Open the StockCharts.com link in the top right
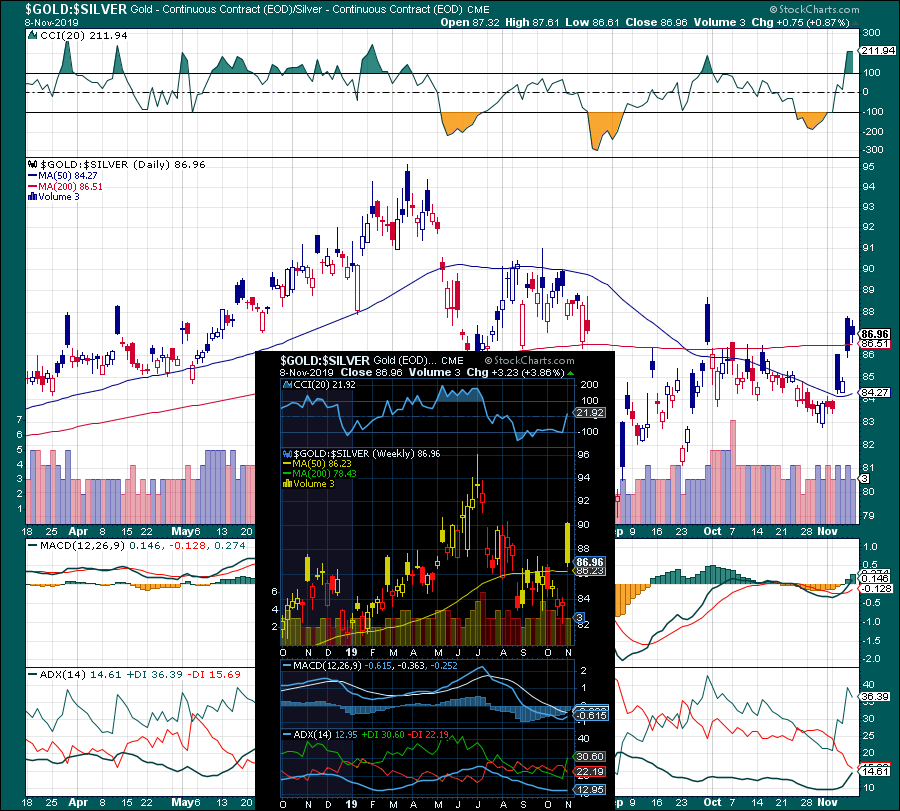 pos(814,9)
